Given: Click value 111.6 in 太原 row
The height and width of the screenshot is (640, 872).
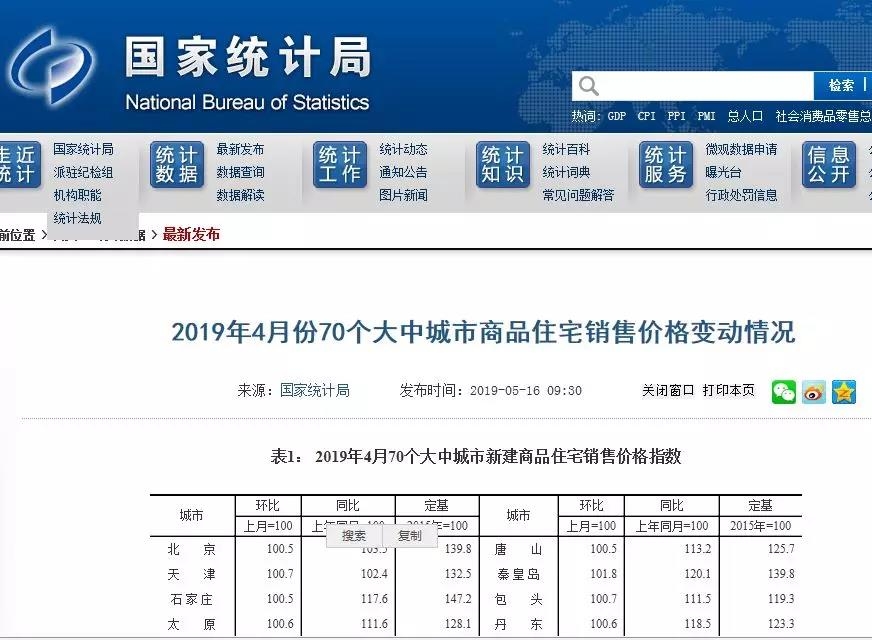Looking at the screenshot, I should 374,624.
